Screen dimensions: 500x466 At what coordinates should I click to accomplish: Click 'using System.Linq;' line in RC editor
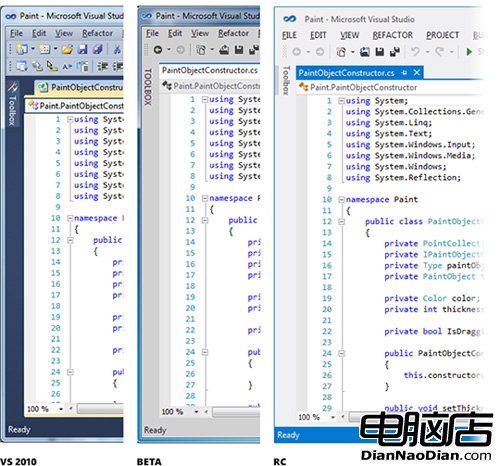(x=389, y=123)
